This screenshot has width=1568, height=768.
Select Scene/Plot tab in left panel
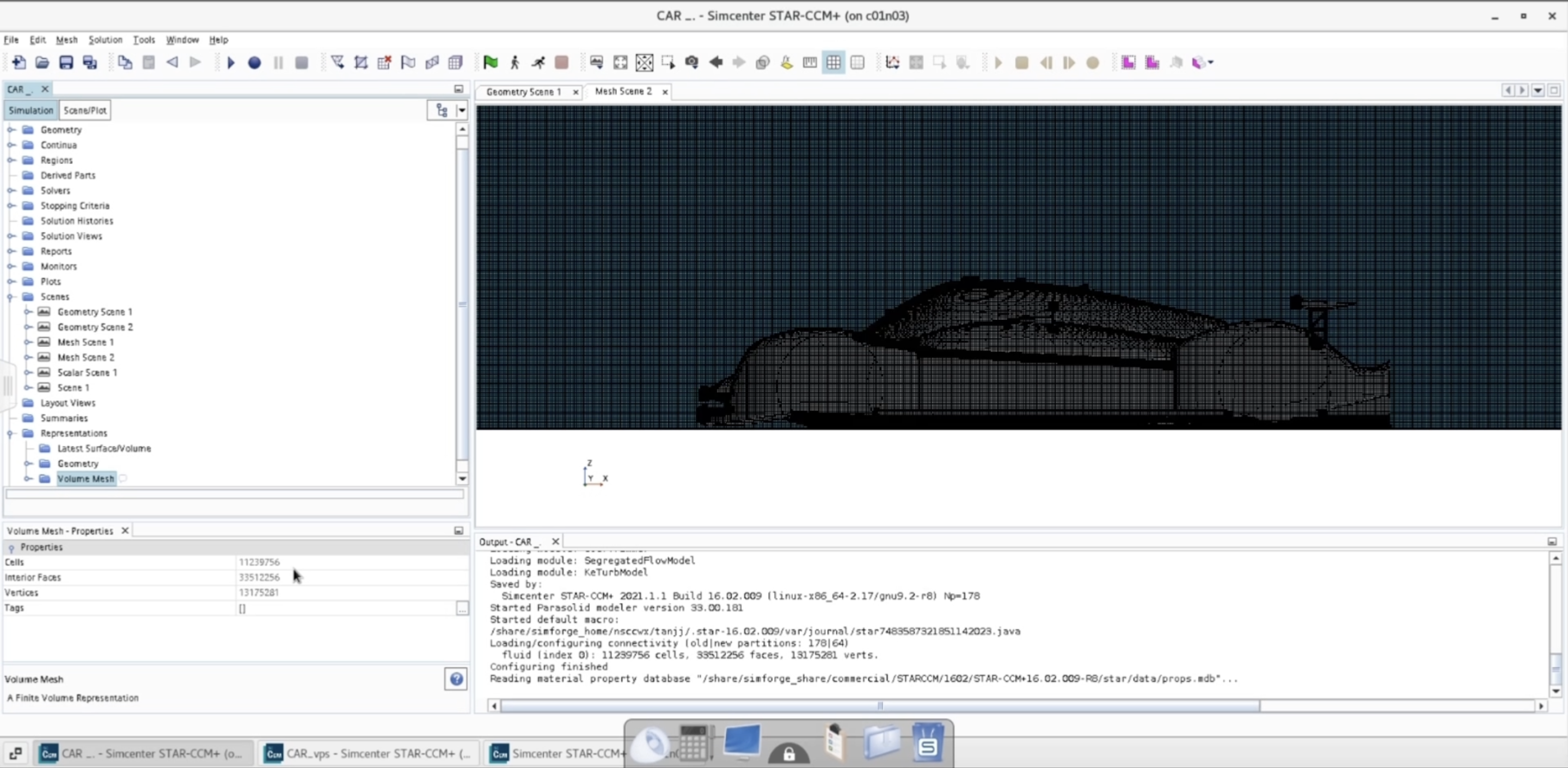click(x=85, y=110)
